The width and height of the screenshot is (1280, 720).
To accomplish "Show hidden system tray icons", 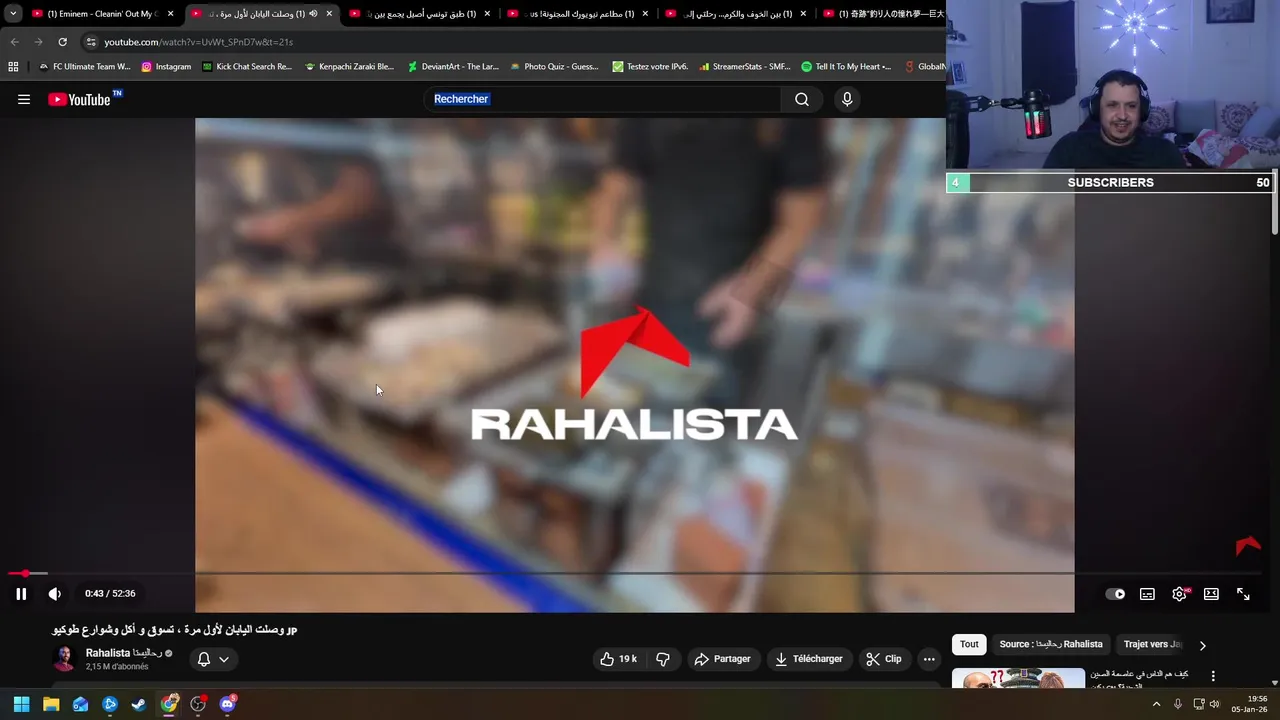I will pos(1156,704).
